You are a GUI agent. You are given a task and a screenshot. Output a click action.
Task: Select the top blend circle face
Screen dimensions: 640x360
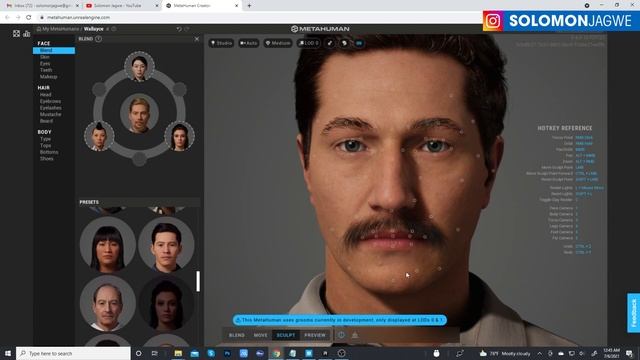pyautogui.click(x=139, y=66)
